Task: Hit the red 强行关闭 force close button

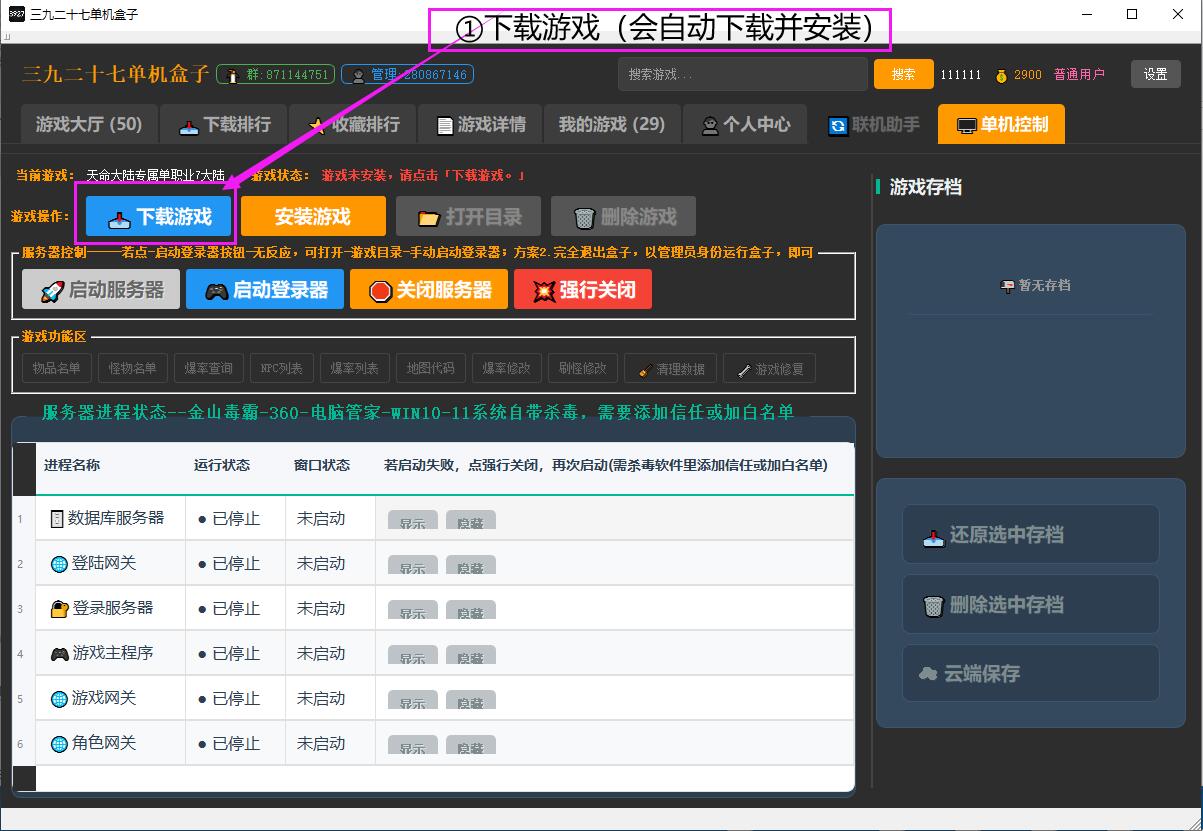Action: point(582,290)
